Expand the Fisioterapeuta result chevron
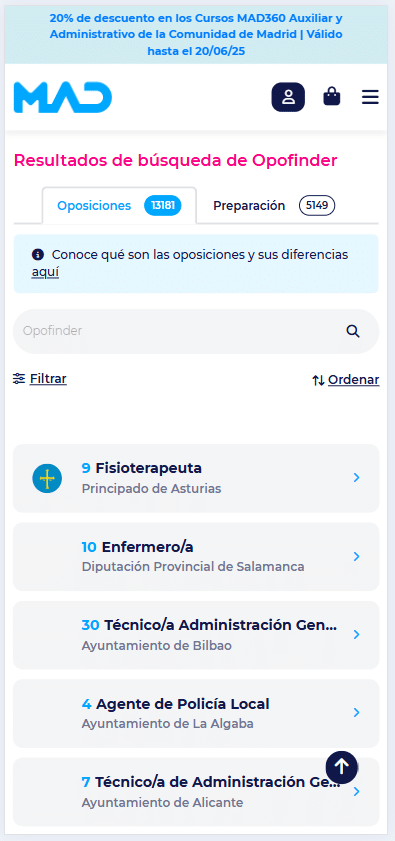This screenshot has height=841, width=395. pos(357,477)
